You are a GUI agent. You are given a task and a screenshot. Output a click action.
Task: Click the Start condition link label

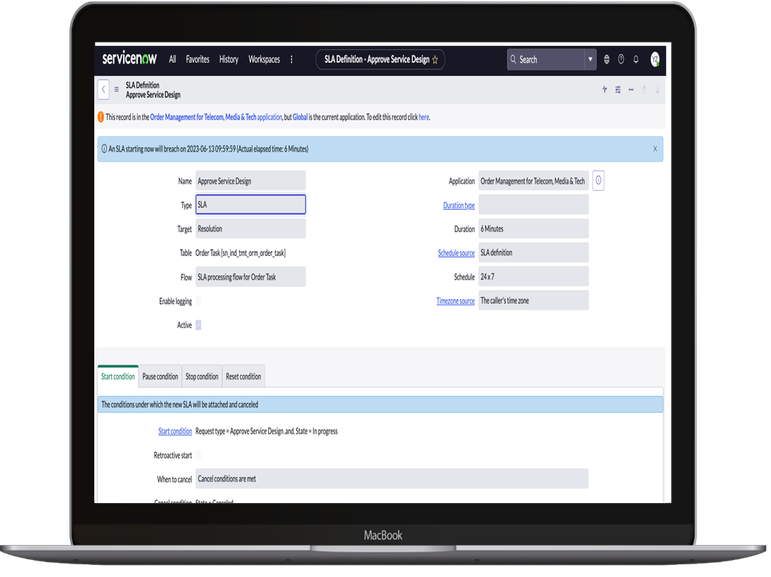click(x=175, y=431)
